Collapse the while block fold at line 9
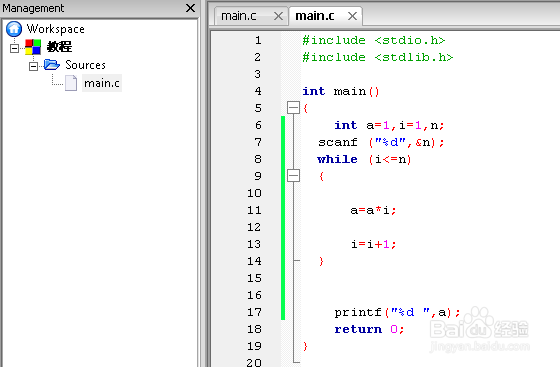The height and width of the screenshot is (367, 560). tap(294, 176)
